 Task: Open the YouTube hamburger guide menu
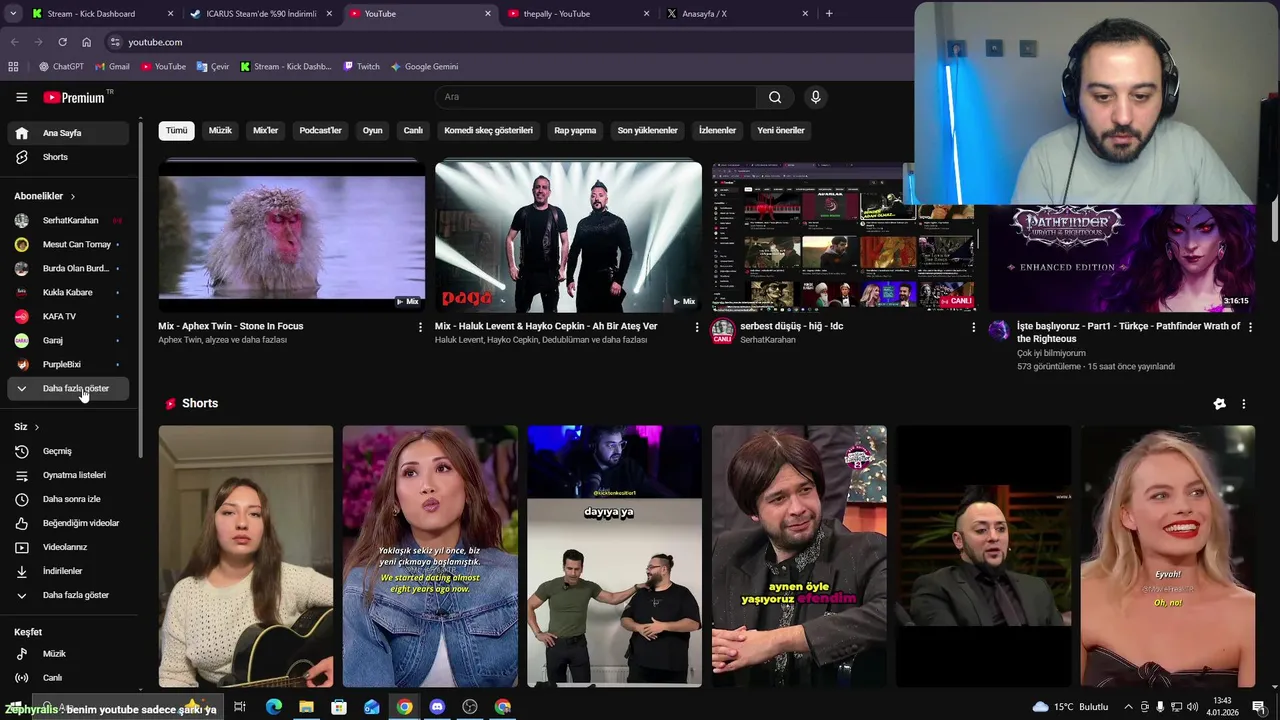click(x=21, y=97)
